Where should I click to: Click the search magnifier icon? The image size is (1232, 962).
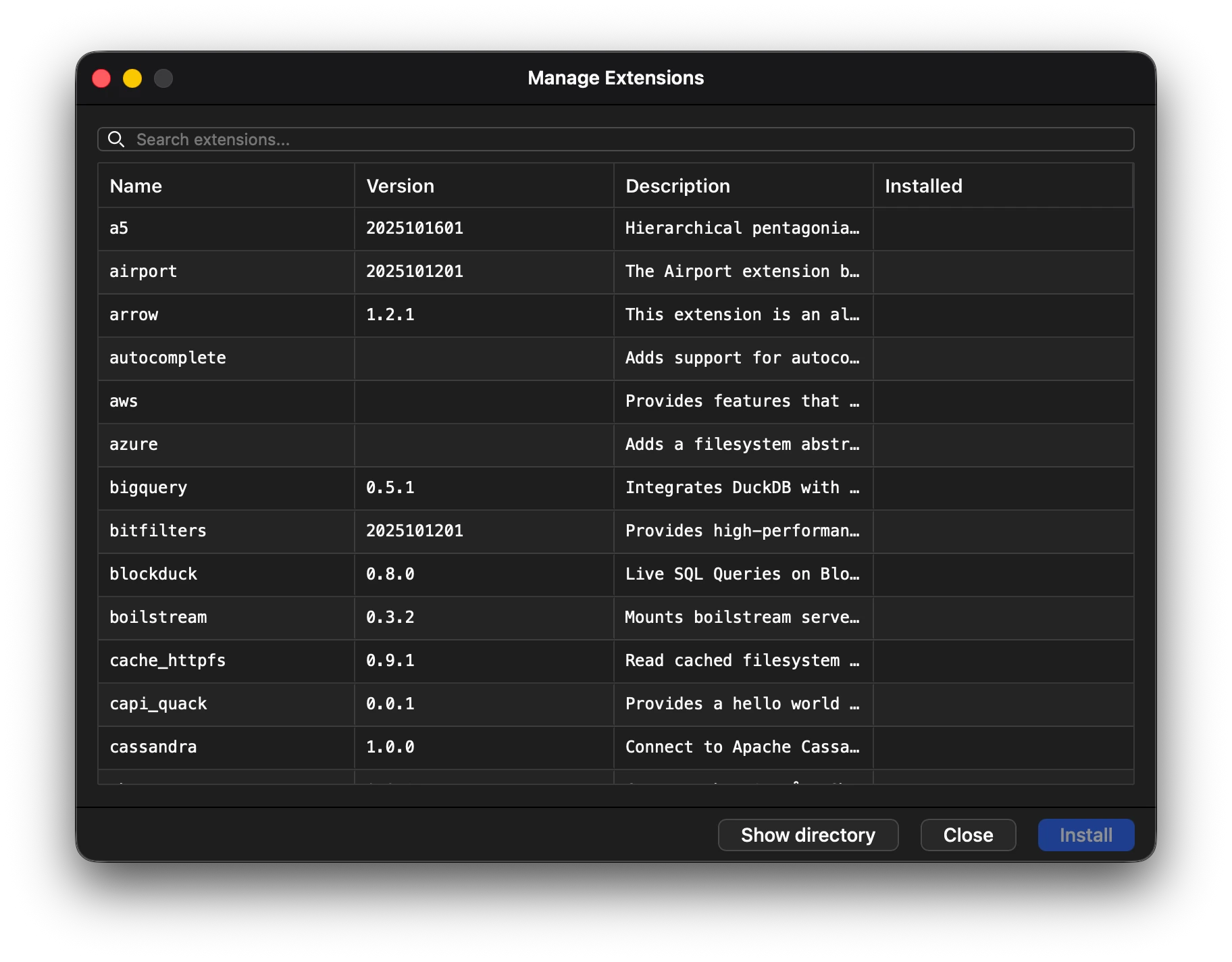pyautogui.click(x=116, y=139)
